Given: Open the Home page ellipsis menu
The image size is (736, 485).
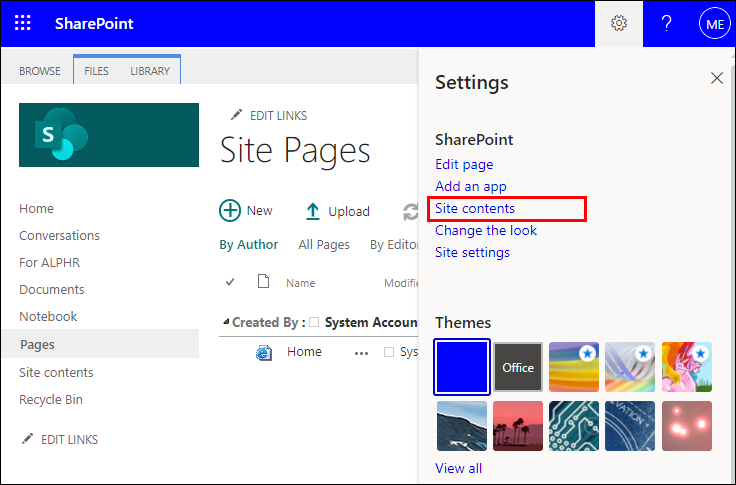Looking at the screenshot, I should click(x=361, y=352).
